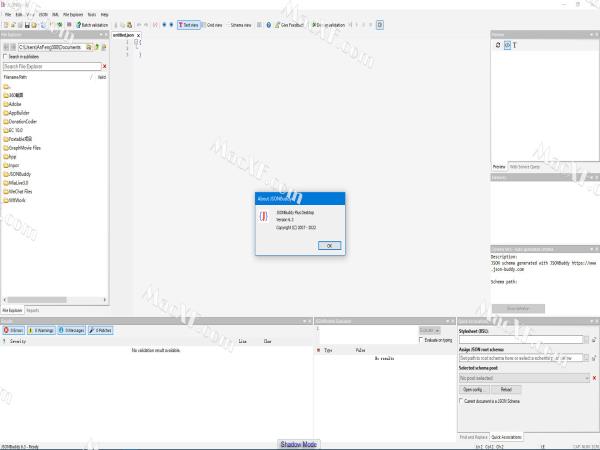This screenshot has height=450, width=600.
Task: Select the Adobe folder
Action: point(12,104)
